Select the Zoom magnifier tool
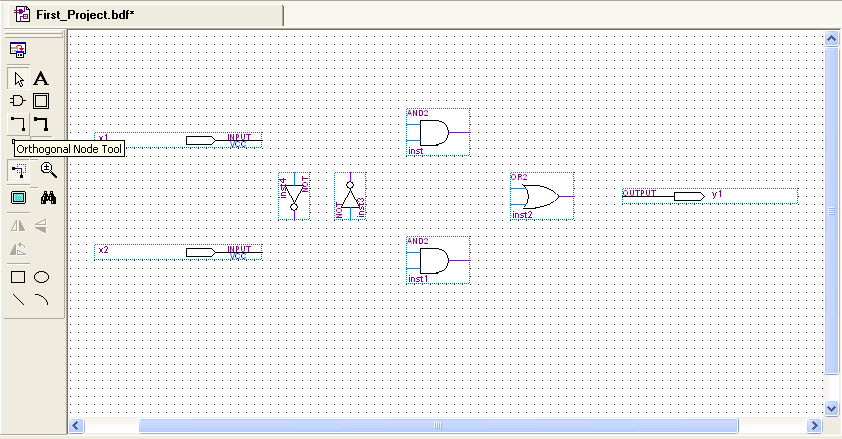842x439 pixels. point(48,171)
